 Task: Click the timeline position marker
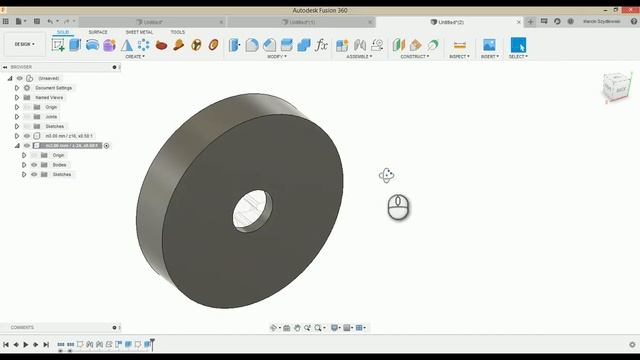coord(152,343)
